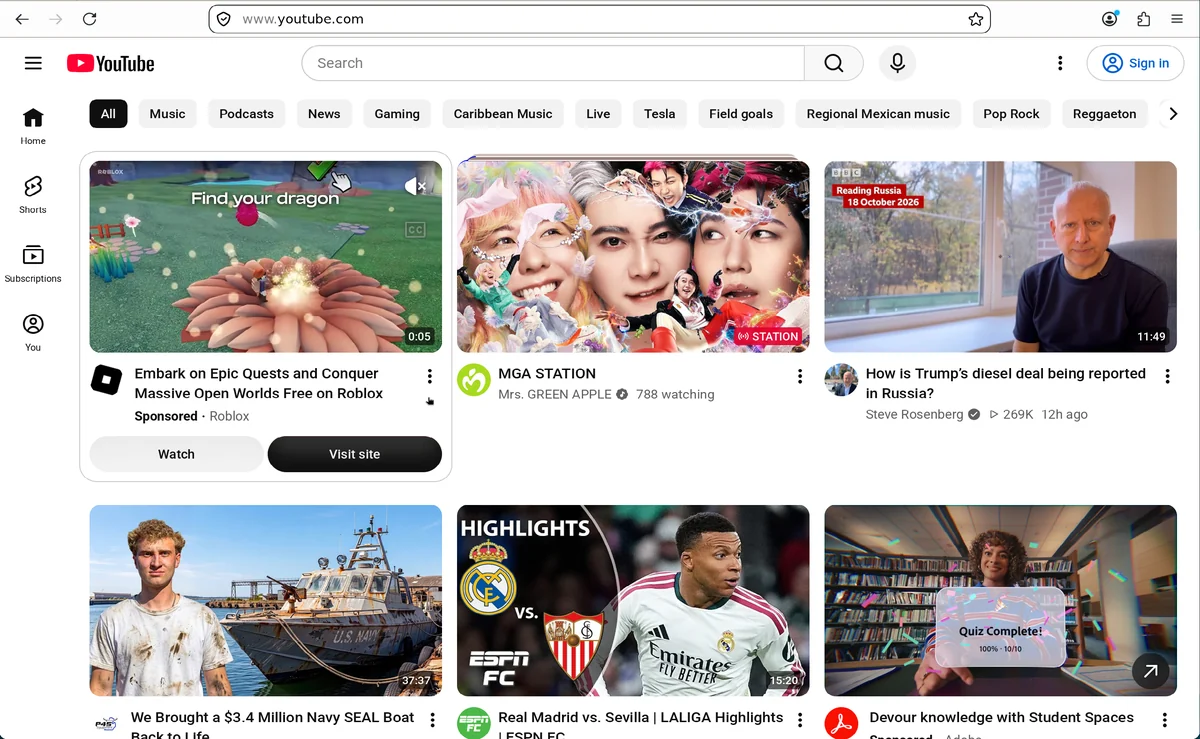
Task: Select the Tesla filter chip
Action: [x=659, y=114]
